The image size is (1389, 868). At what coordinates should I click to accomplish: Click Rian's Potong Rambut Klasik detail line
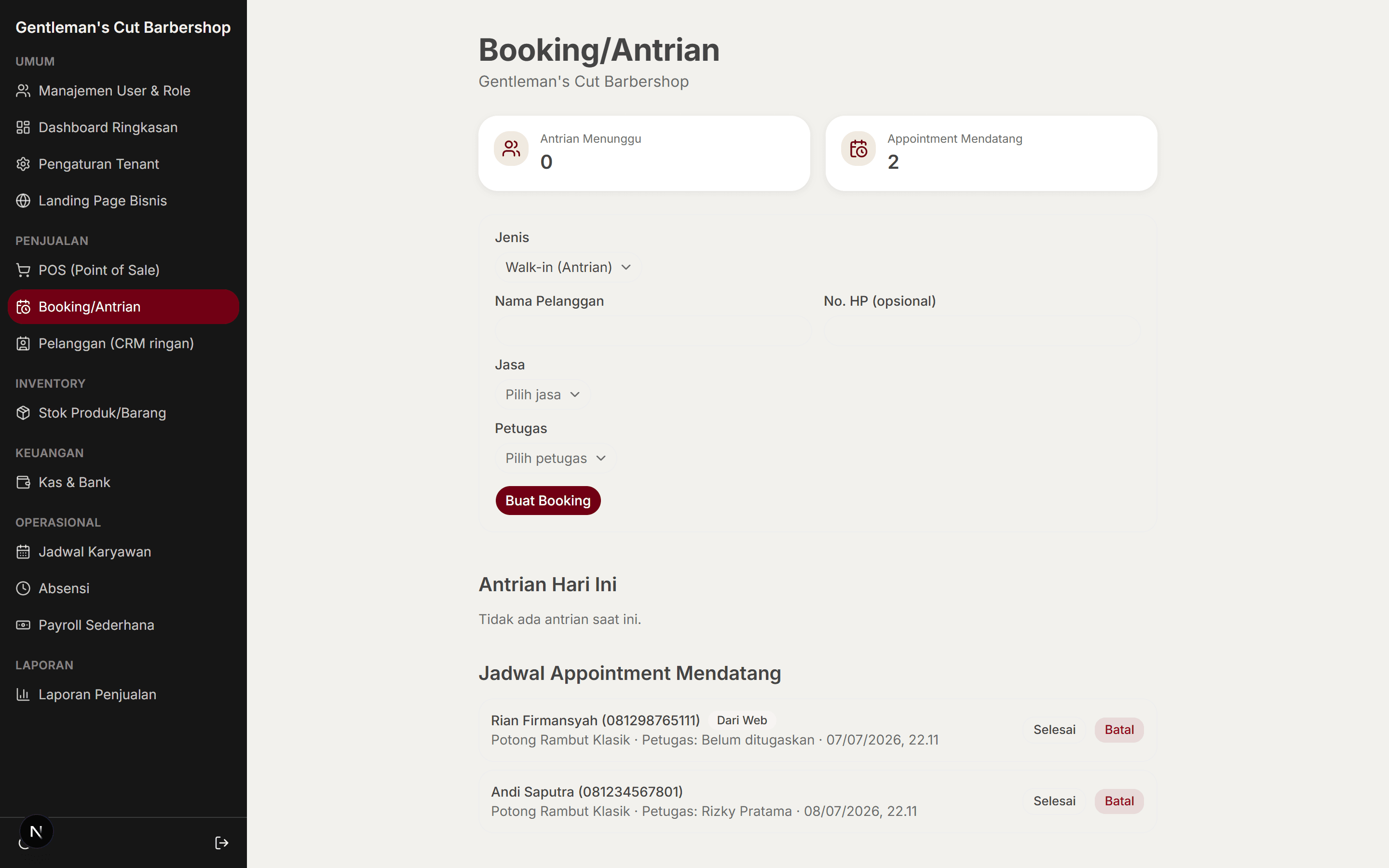[x=715, y=741]
